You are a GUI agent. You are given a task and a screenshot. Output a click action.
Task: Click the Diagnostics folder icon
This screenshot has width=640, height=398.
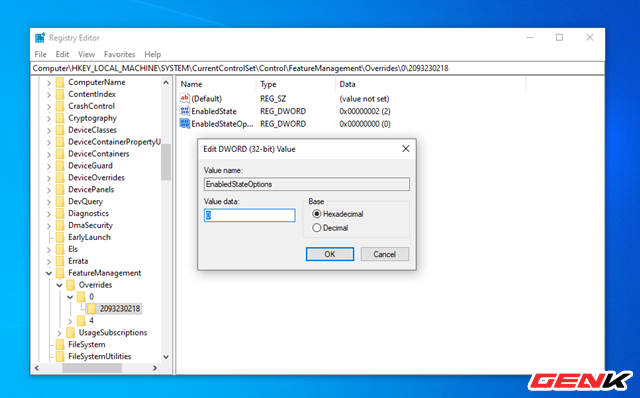[x=60, y=213]
